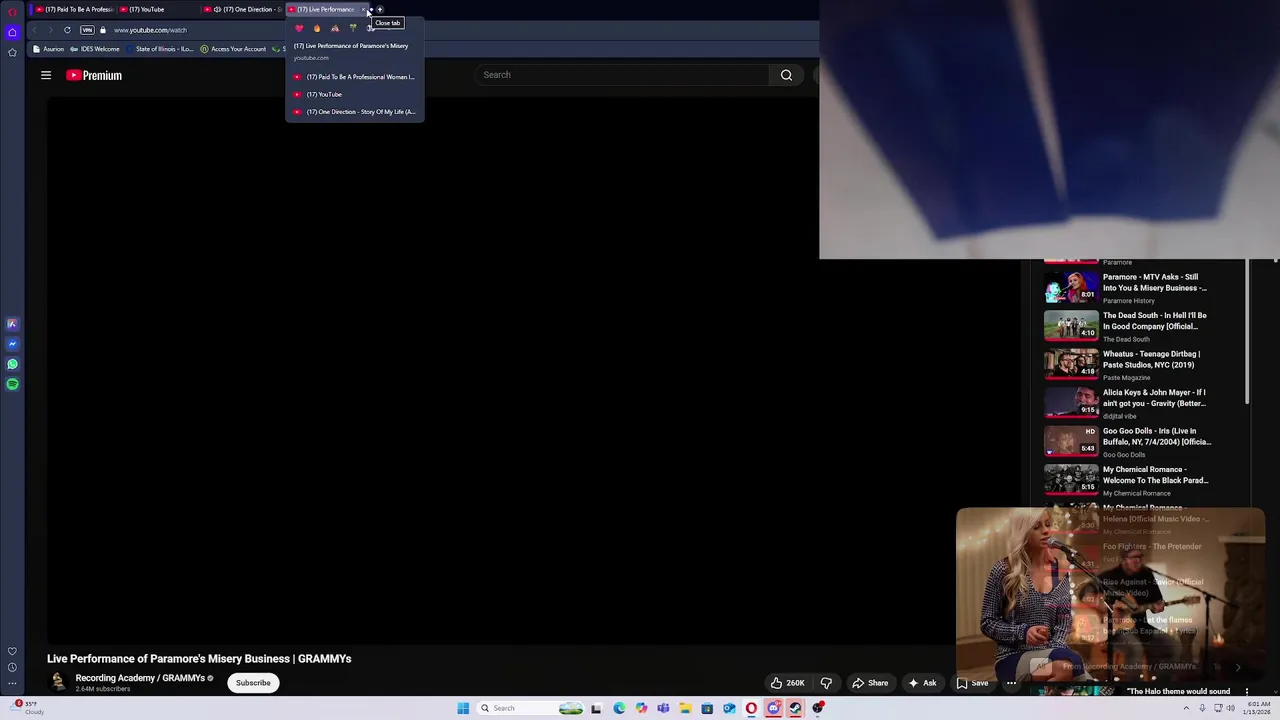Open State of Illinois bookmark
This screenshot has height=720, width=1280.
pyautogui.click(x=160, y=49)
